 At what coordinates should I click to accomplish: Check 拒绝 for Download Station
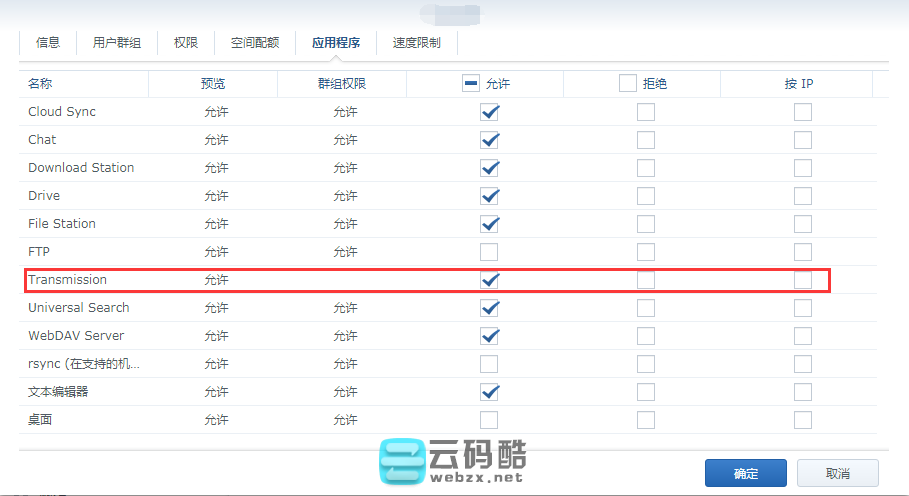[646, 168]
